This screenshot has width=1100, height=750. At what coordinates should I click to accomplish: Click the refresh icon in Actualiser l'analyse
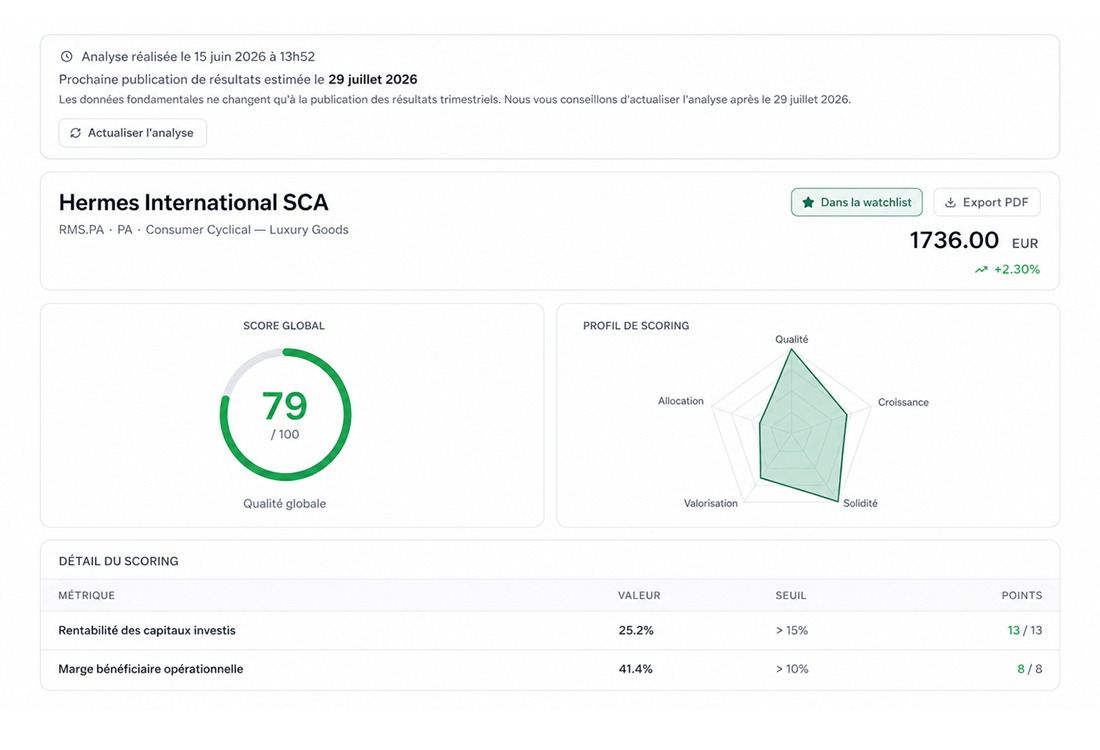pos(76,133)
